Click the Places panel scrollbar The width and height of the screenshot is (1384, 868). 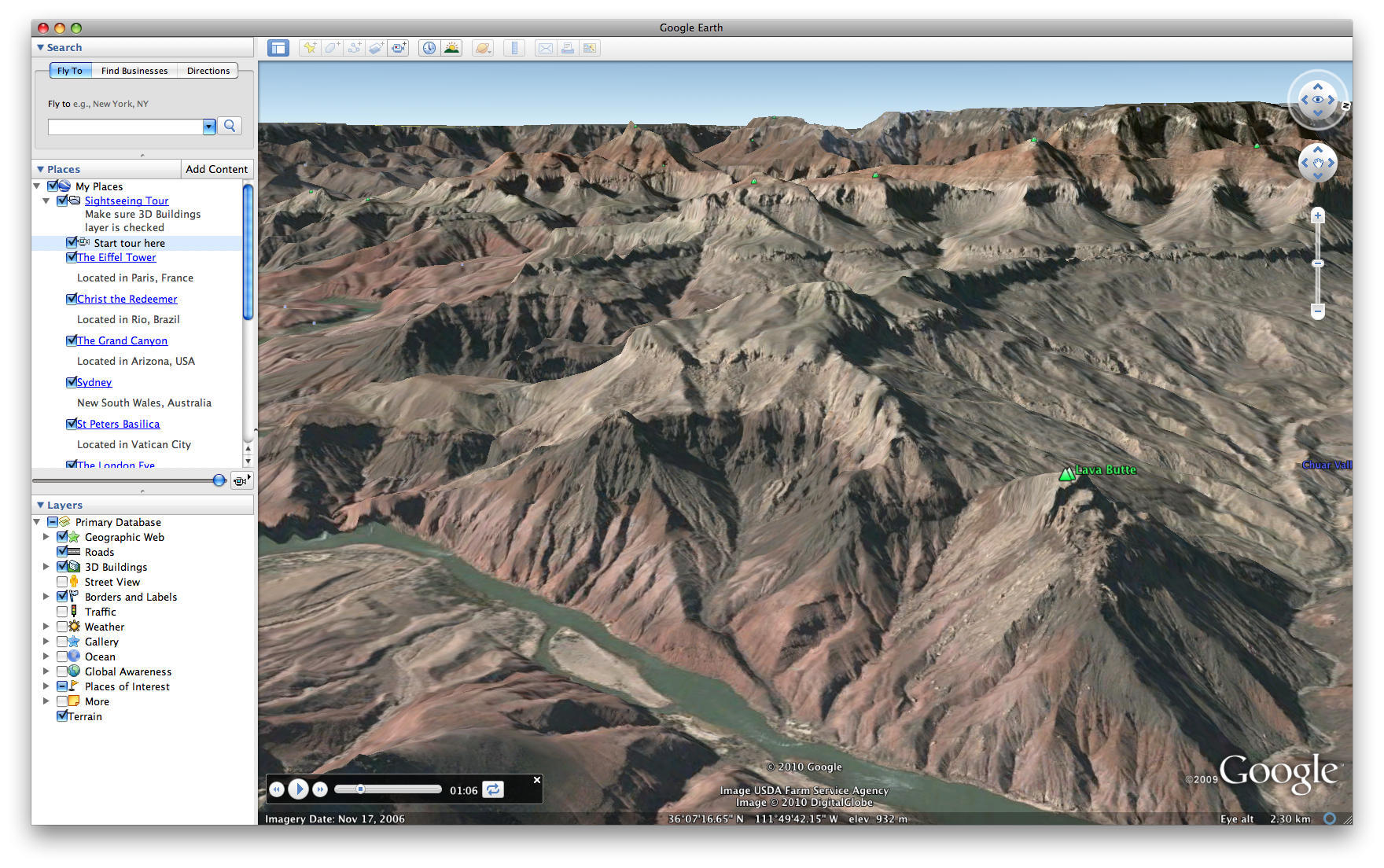click(x=248, y=252)
